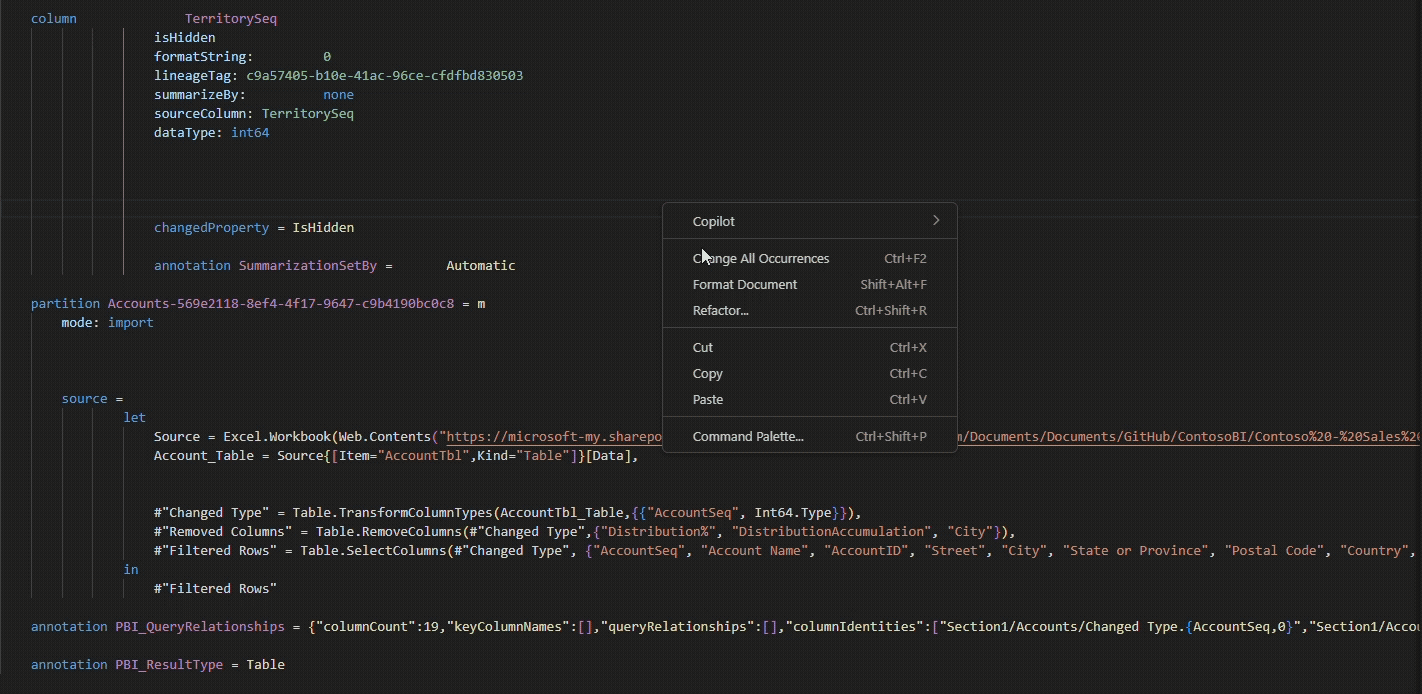The height and width of the screenshot is (694, 1422).
Task: Choose Paste in the context menu
Action: pyautogui.click(x=707, y=399)
